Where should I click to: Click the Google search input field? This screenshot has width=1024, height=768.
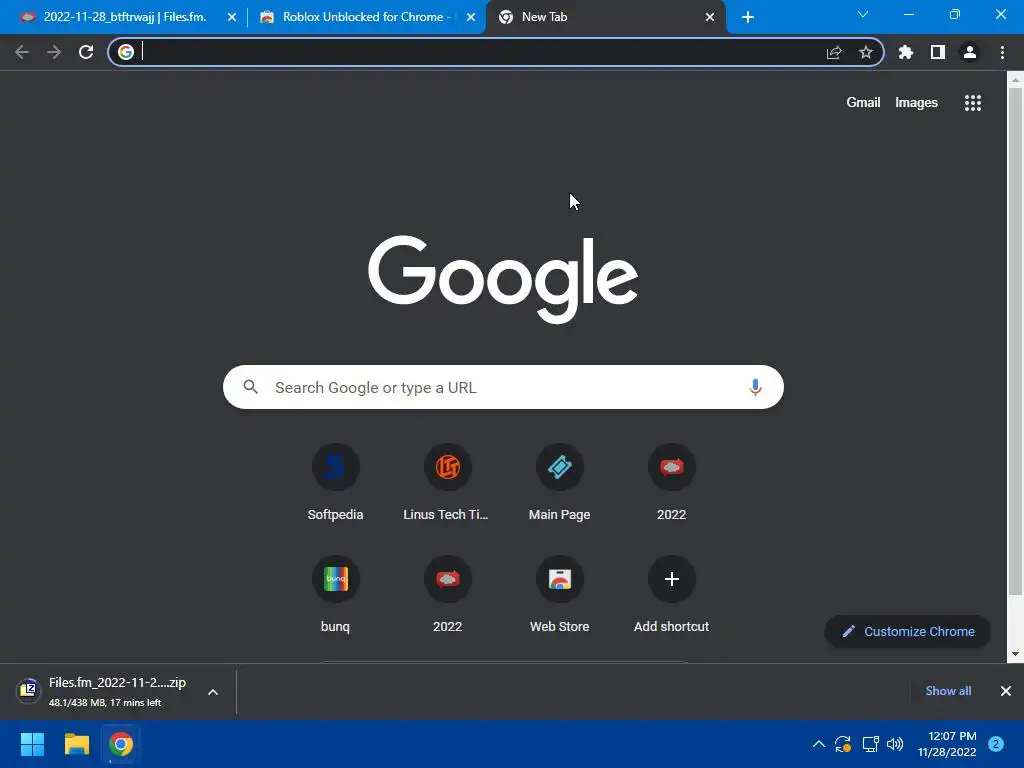tap(503, 387)
